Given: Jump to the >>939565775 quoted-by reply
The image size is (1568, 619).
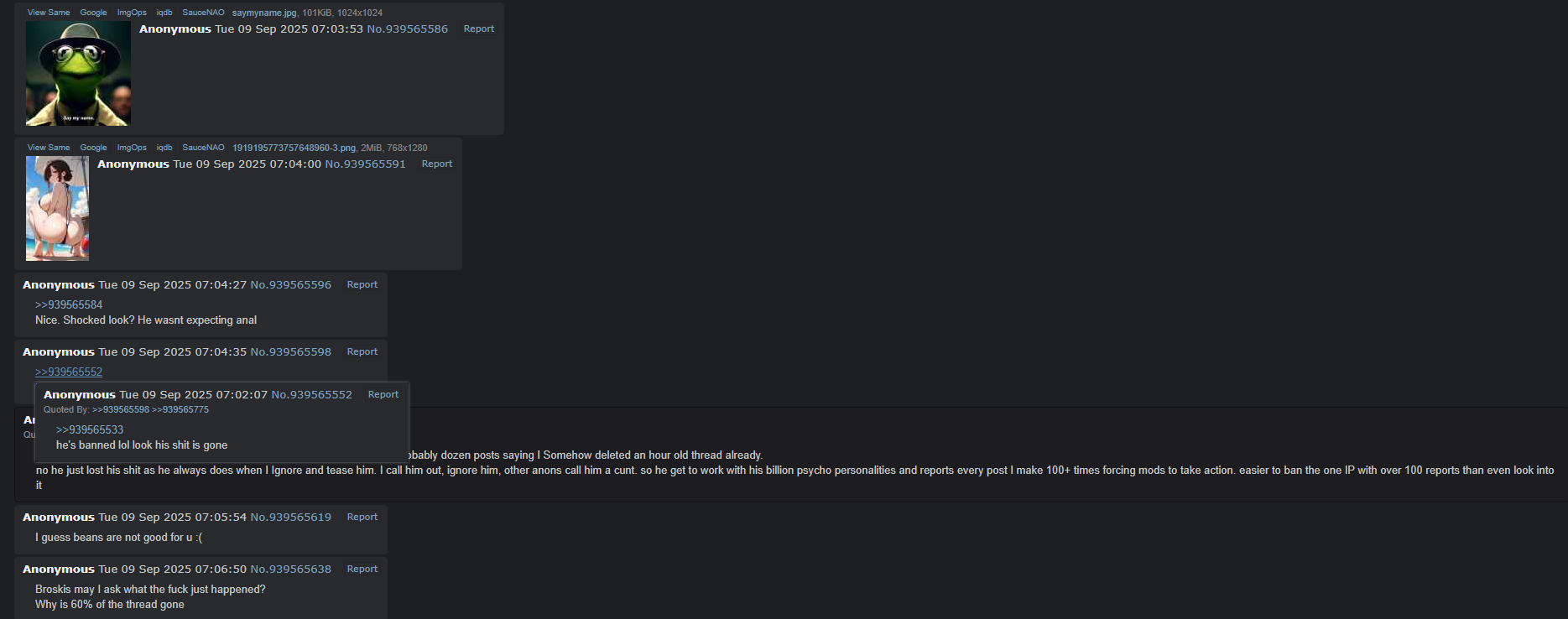Looking at the screenshot, I should 180,409.
